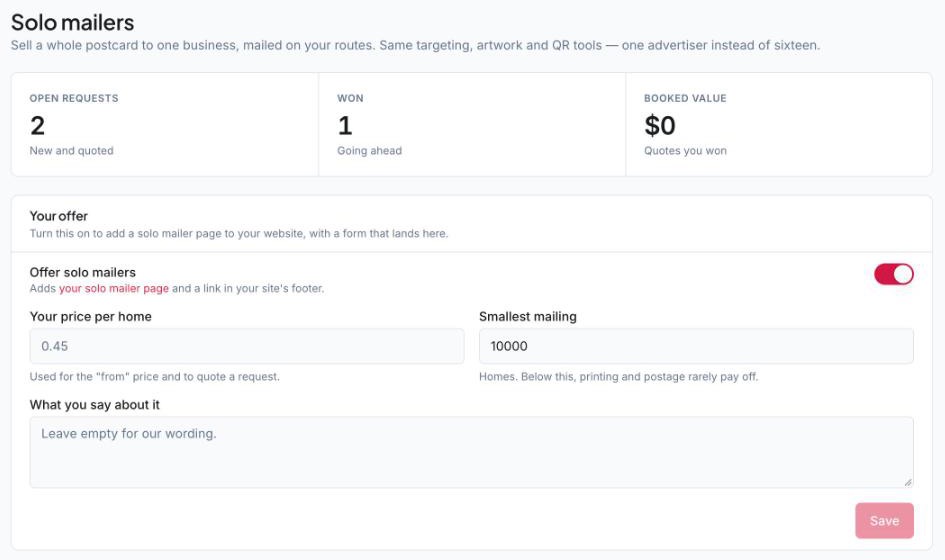
Task: Click the 'Your offer' section heading
Action: tap(58, 216)
